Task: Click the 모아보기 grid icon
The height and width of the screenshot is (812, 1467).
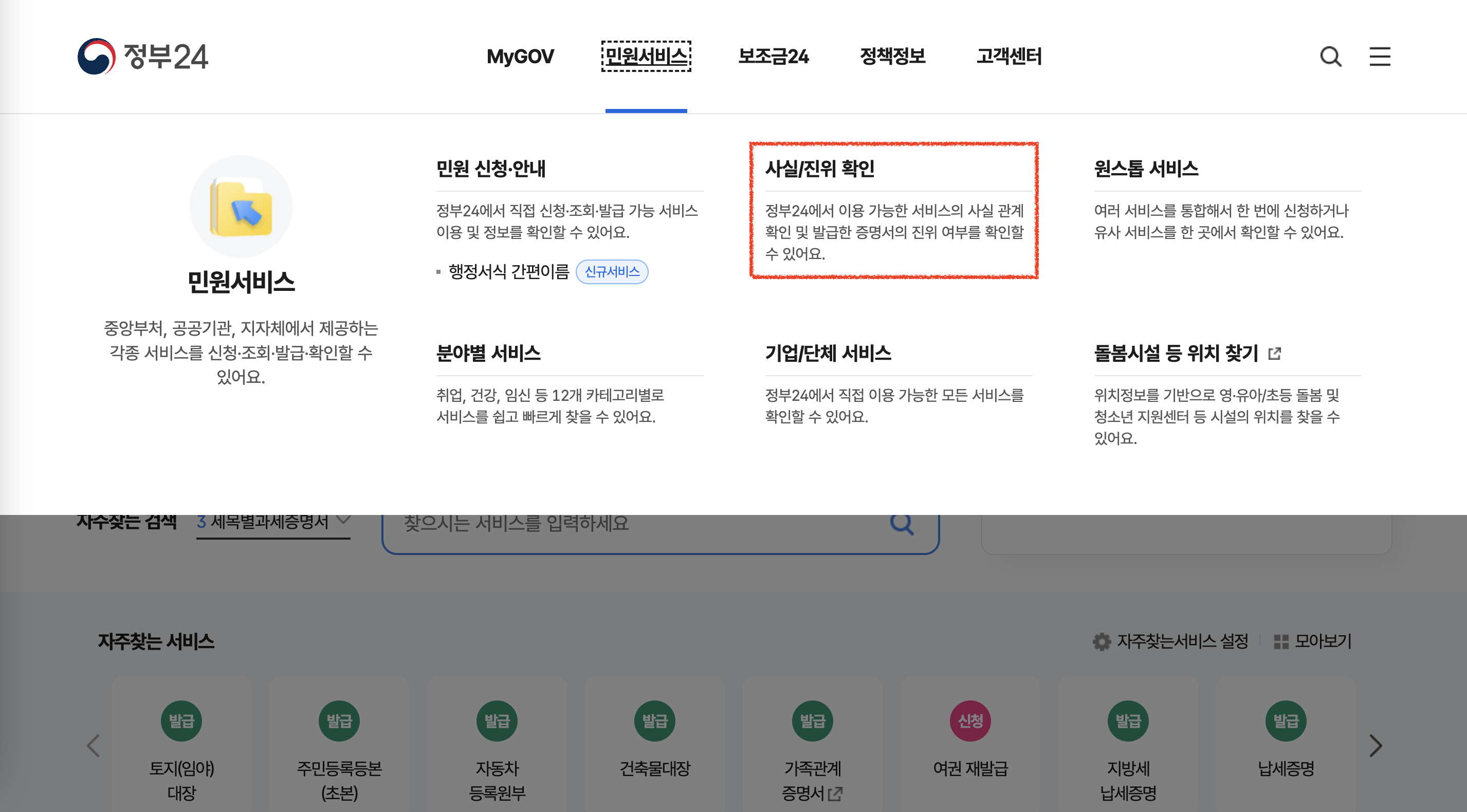Action: click(x=1281, y=642)
